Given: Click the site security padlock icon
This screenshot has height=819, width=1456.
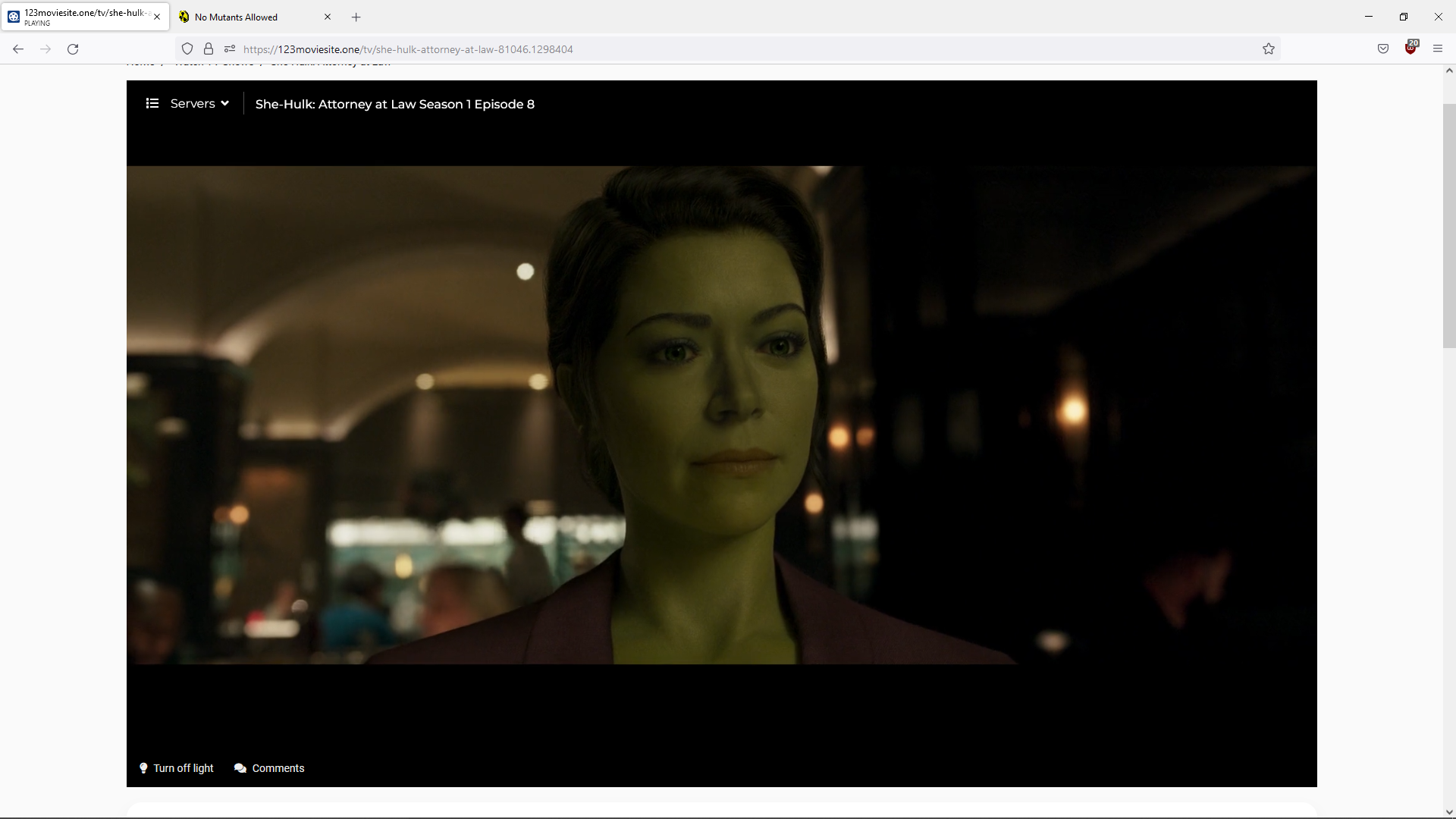Looking at the screenshot, I should coord(209,49).
